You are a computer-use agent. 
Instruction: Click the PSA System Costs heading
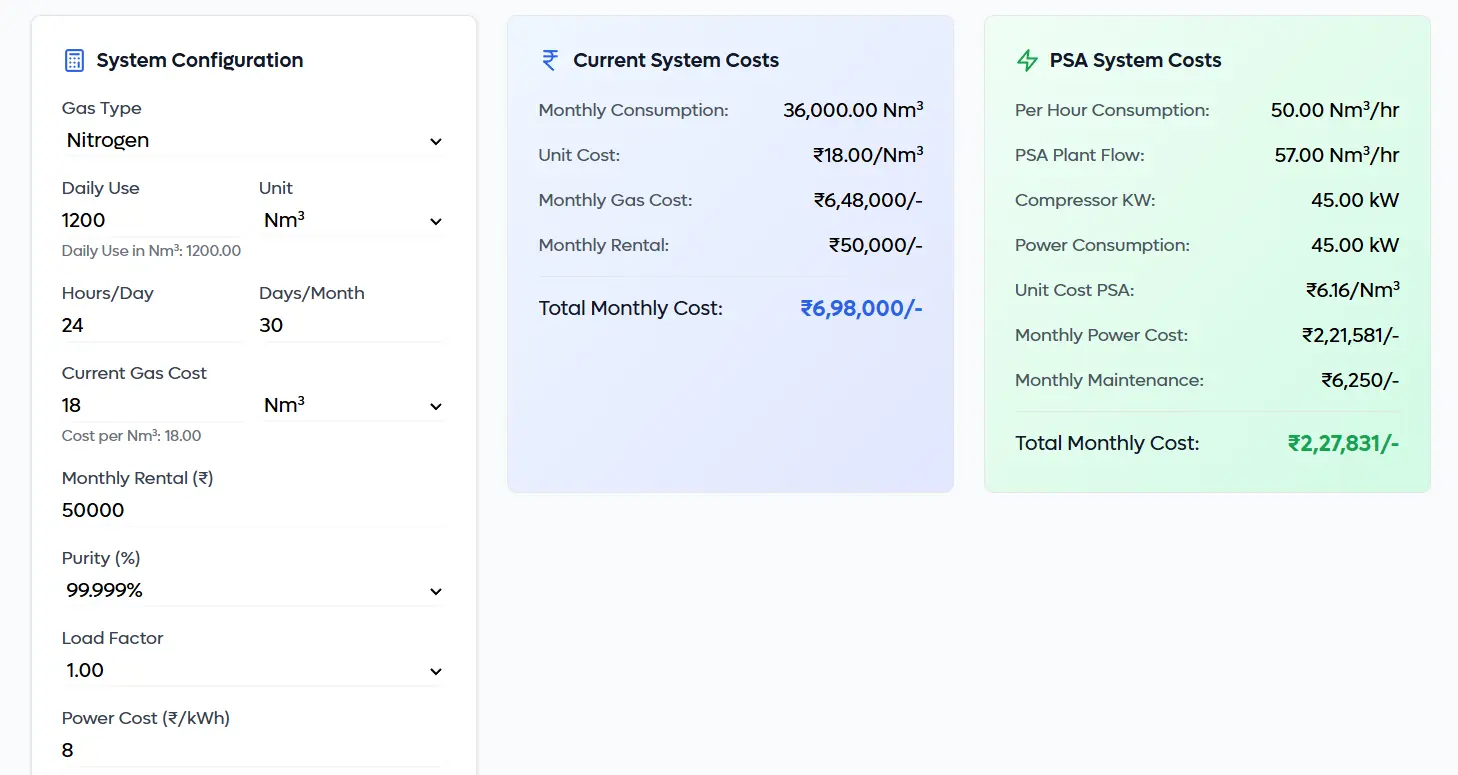click(1136, 60)
